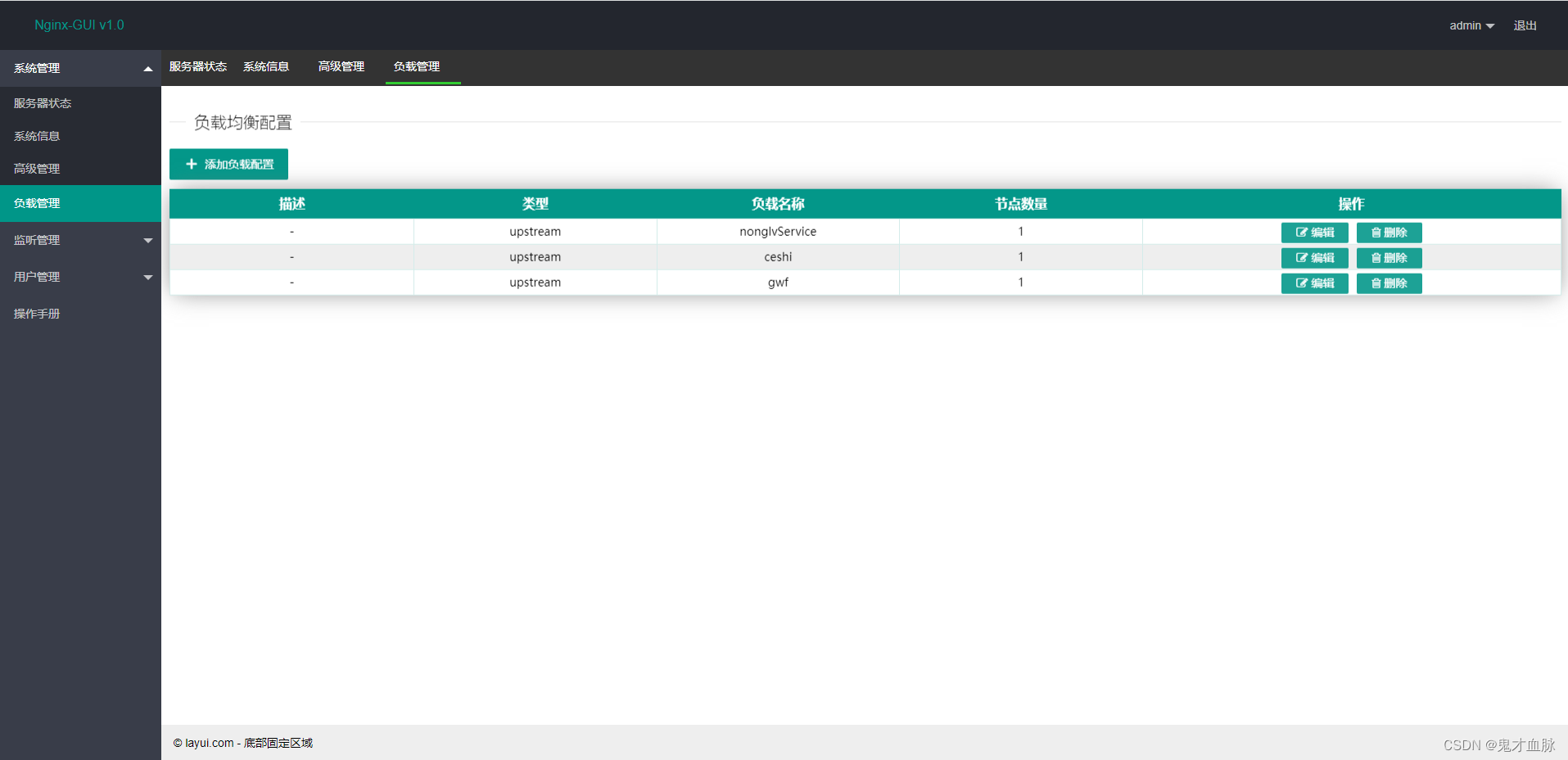Open 服务器状态 in the sidebar
Viewport: 1568px width, 760px height.
[x=80, y=103]
